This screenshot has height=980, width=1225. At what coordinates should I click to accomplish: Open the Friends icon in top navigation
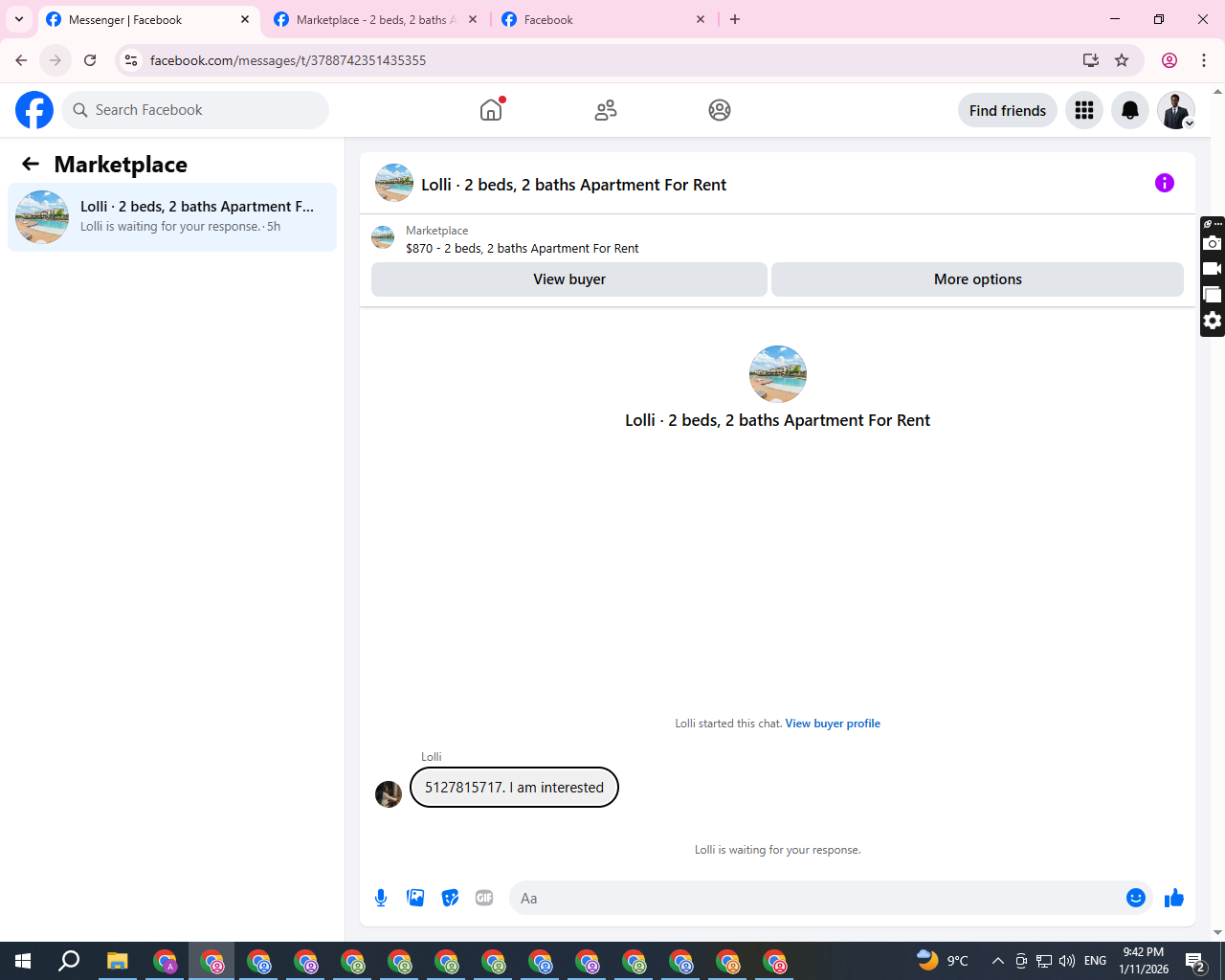[x=606, y=110]
